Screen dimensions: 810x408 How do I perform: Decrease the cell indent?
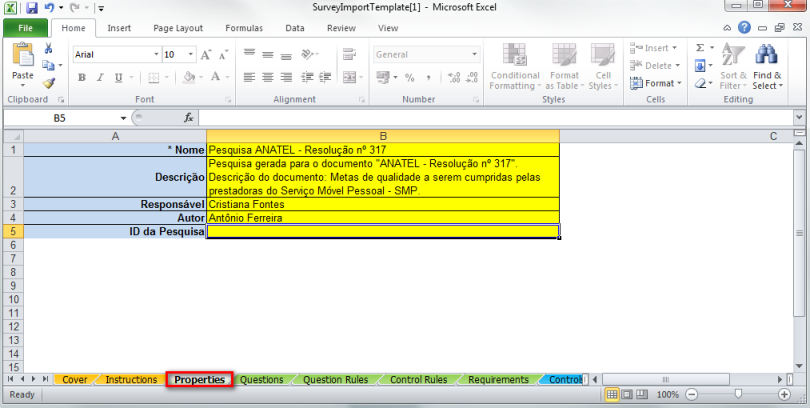tap(307, 77)
